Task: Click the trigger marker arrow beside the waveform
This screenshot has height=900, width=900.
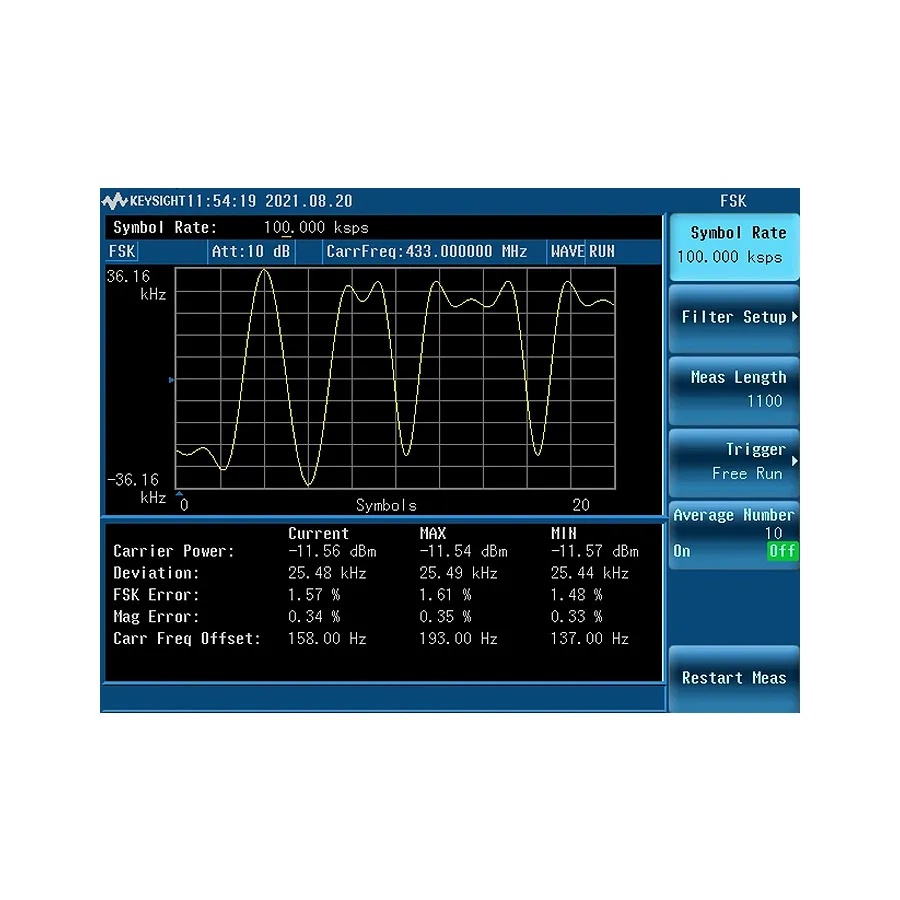Action: 170,380
